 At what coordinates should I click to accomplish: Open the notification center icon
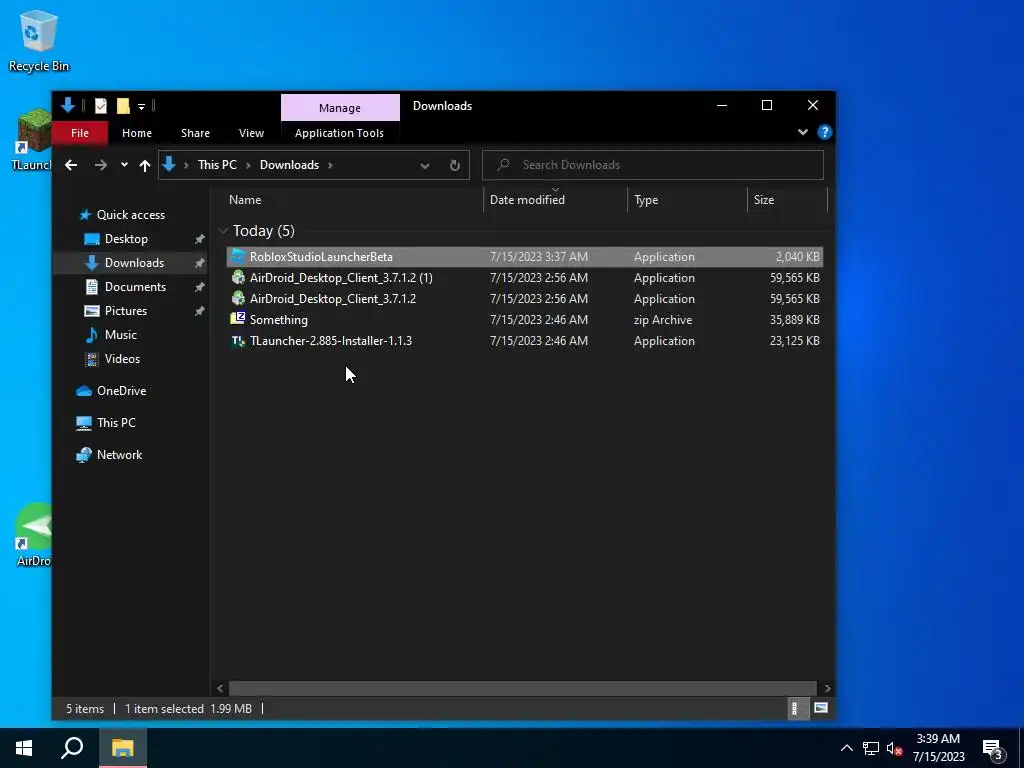click(993, 750)
